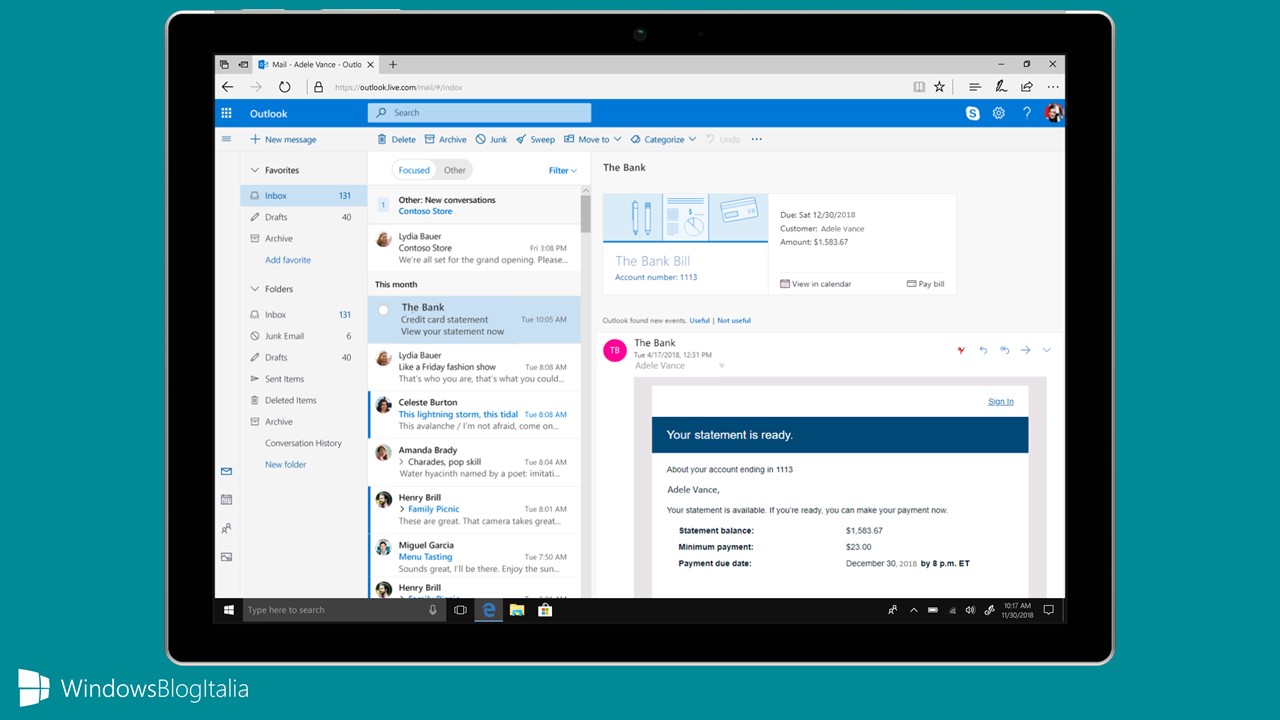Sweep messages from this sender
The height and width of the screenshot is (720, 1280).
point(535,139)
